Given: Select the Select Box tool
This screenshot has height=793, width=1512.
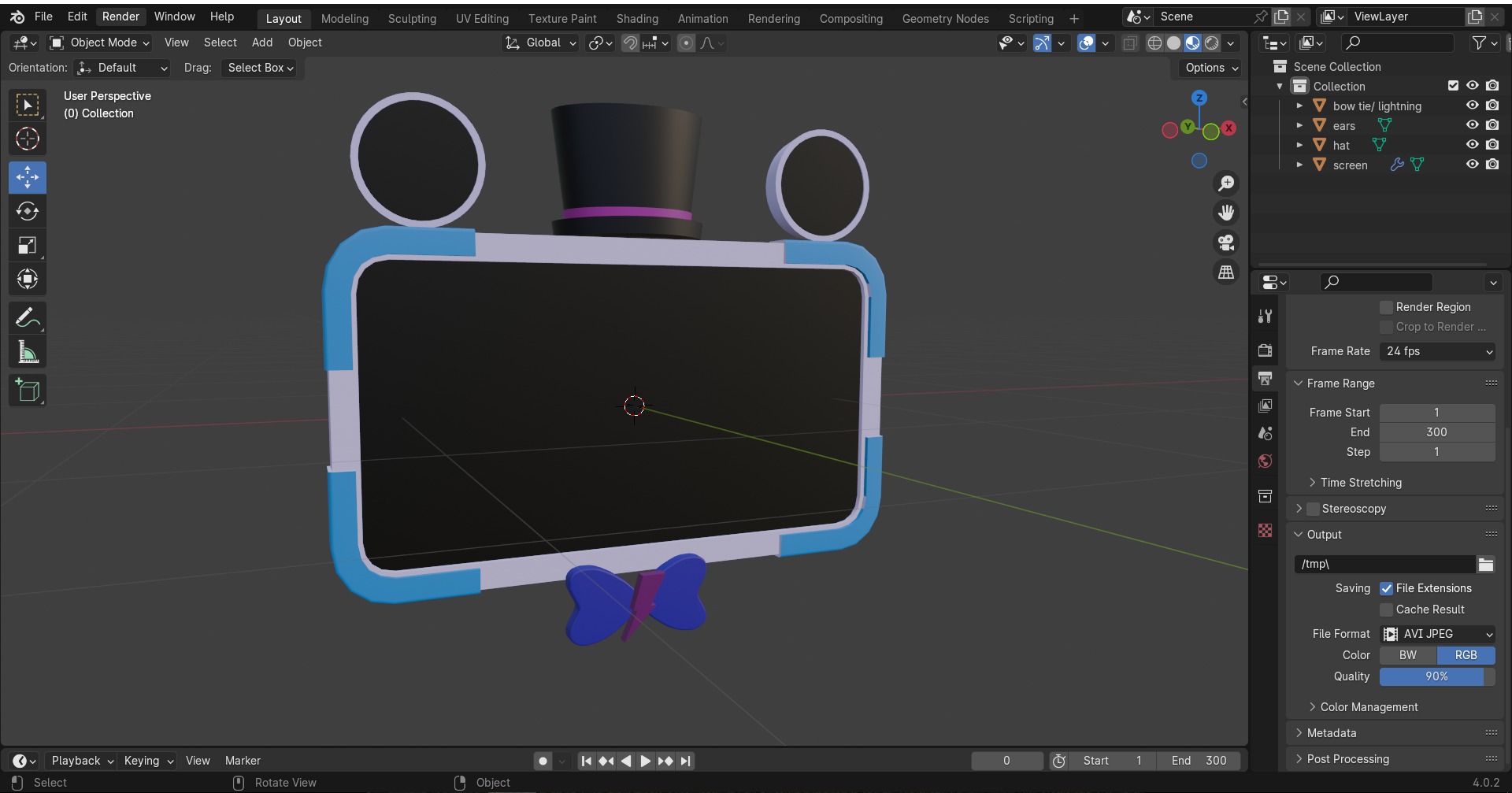Looking at the screenshot, I should tap(28, 105).
